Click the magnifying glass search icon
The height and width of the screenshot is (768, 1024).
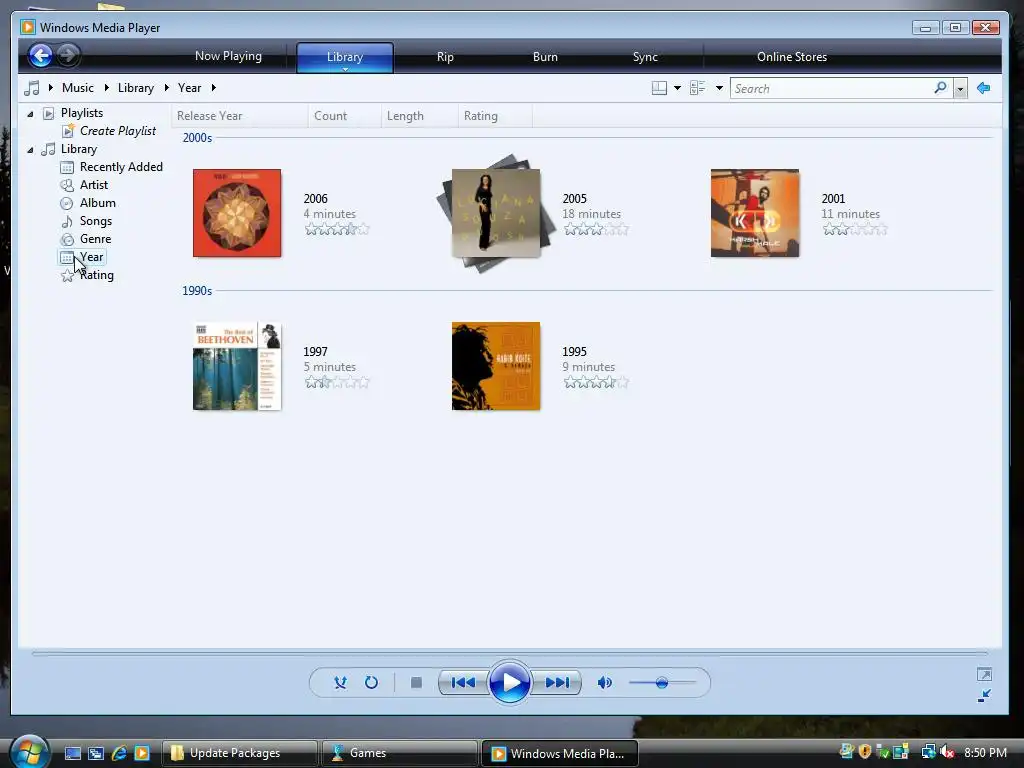point(940,88)
